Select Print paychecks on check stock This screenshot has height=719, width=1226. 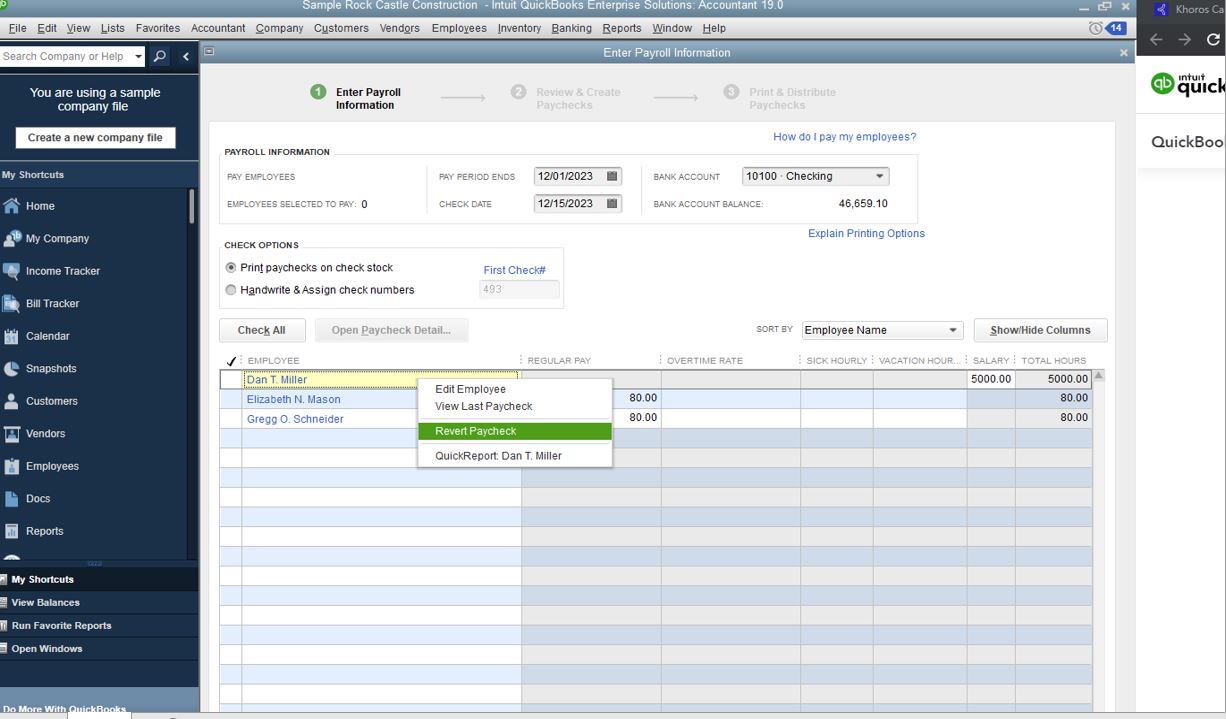[230, 267]
